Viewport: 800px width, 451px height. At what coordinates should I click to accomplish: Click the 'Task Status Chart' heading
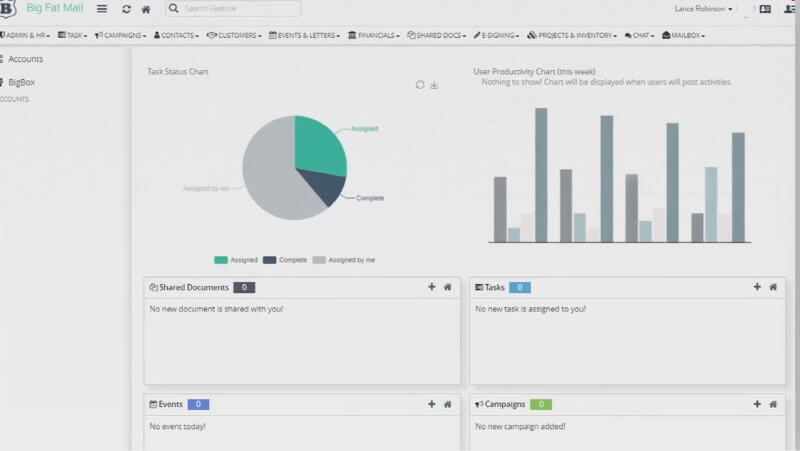coord(178,71)
